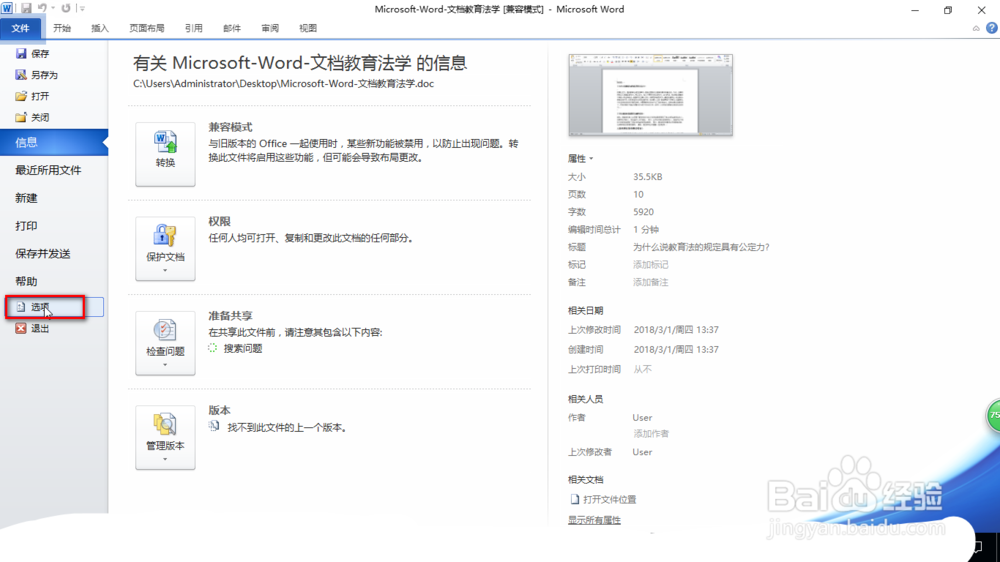Click the file path text below the title
The height and width of the screenshot is (562, 1000).
click(283, 84)
